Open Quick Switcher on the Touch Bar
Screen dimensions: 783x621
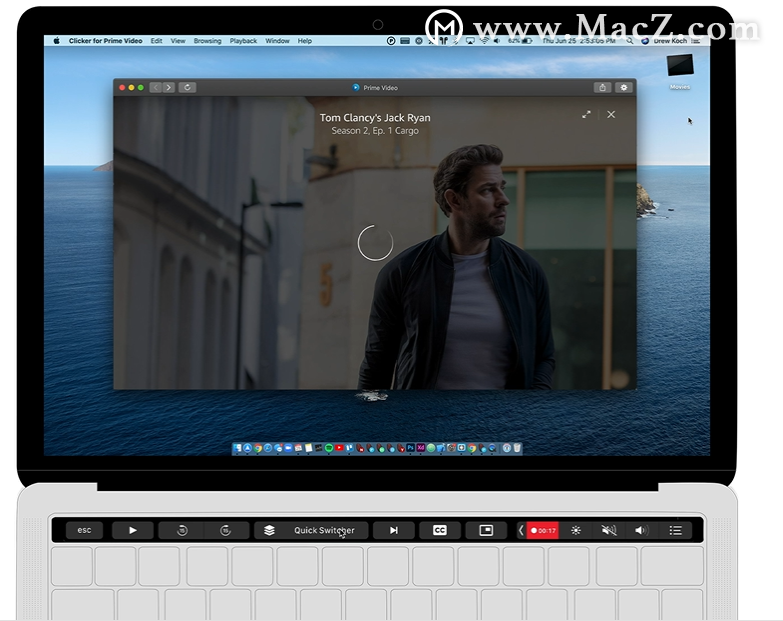pos(311,530)
